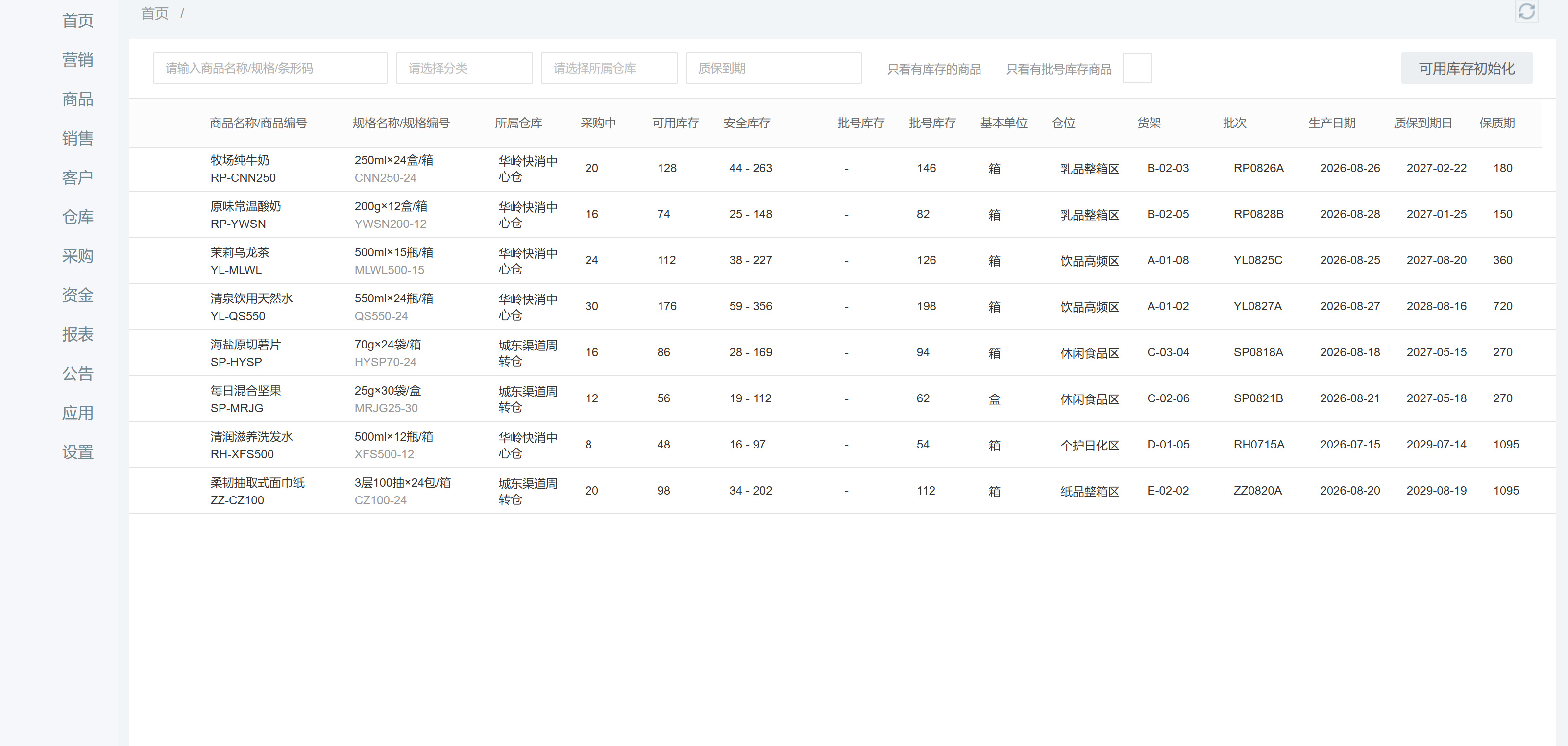Click the 所属仓库 column header
The image size is (1568, 746).
click(x=518, y=123)
